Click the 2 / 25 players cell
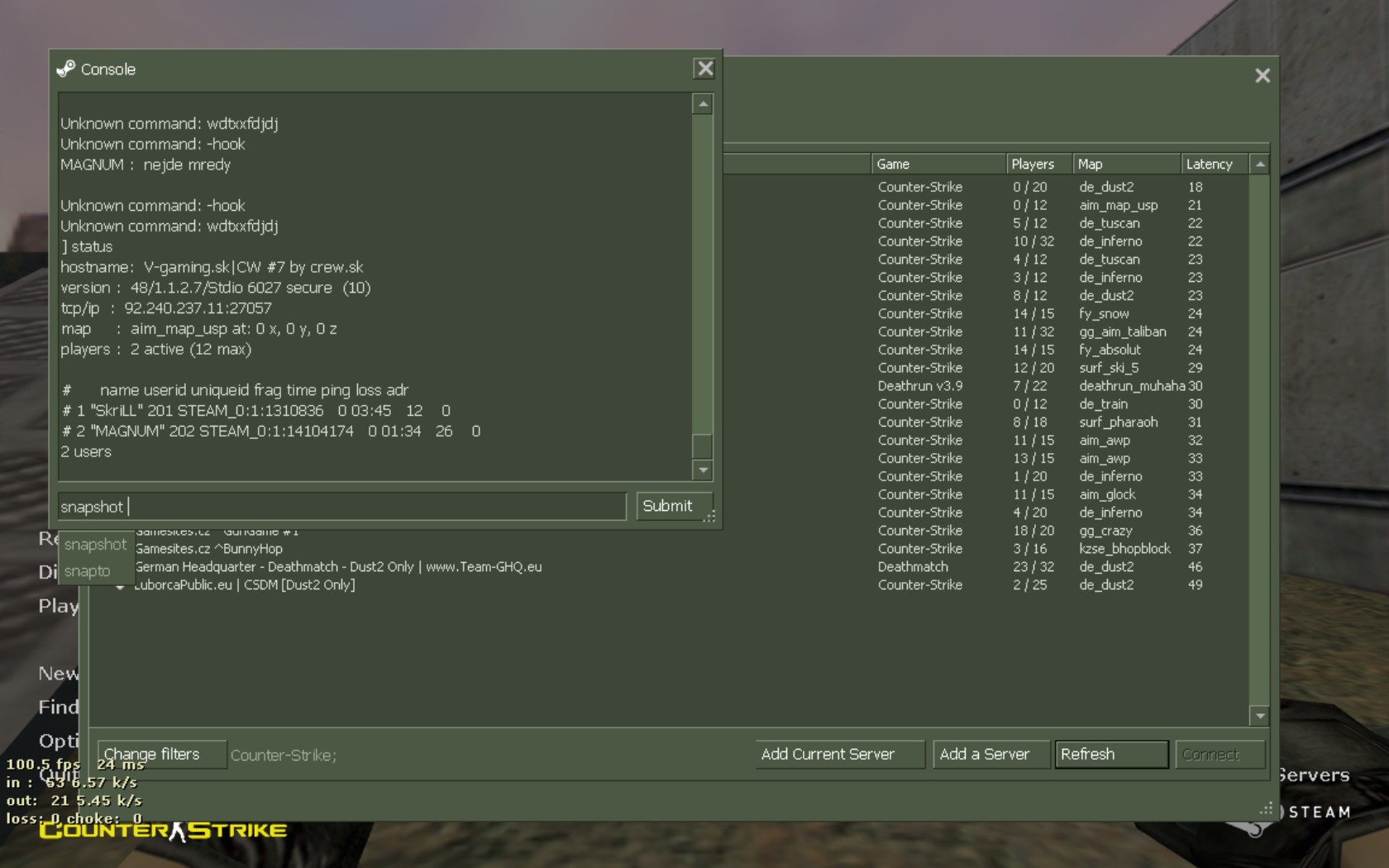Screen dimensions: 1389x868 pos(1030,585)
